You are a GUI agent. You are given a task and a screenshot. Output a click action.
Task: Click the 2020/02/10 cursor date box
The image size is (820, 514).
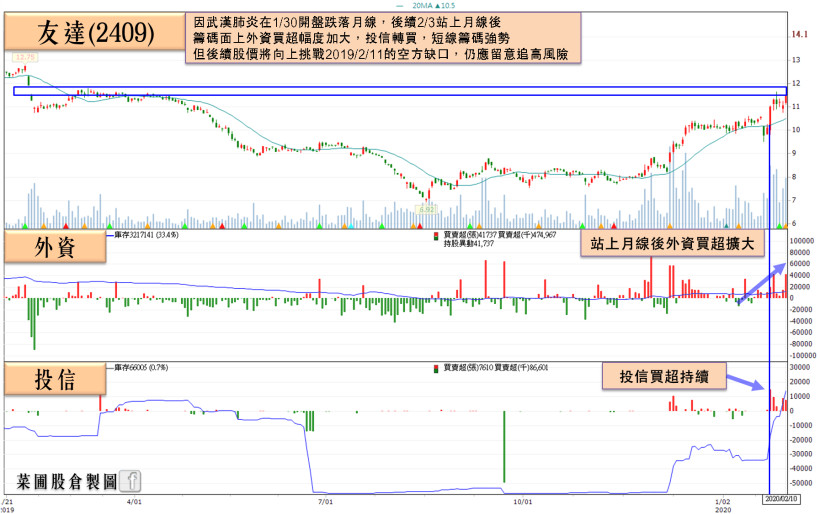point(781,499)
